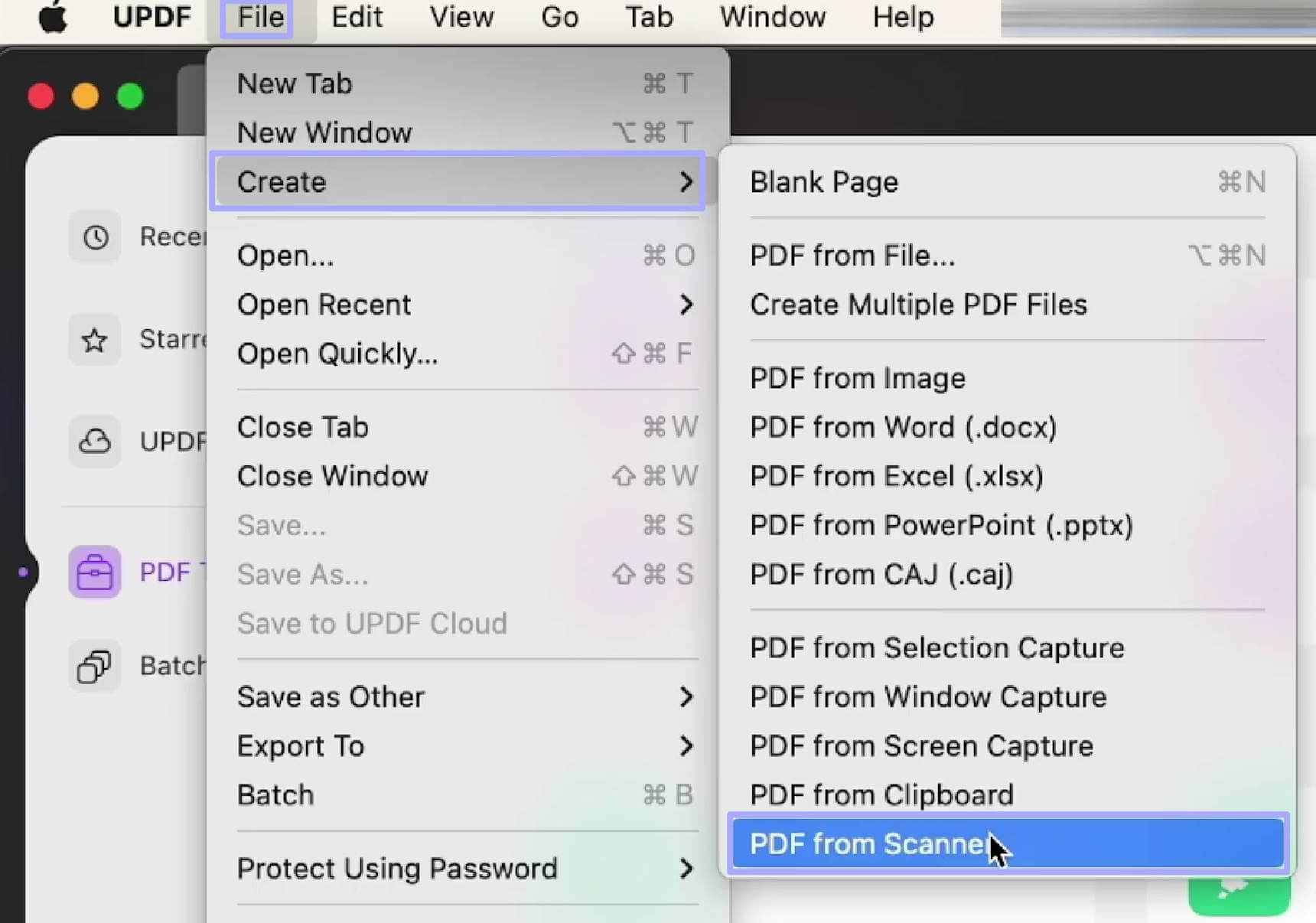Click the UPDF app name in menu bar
This screenshot has height=923, width=1316.
pyautogui.click(x=151, y=17)
